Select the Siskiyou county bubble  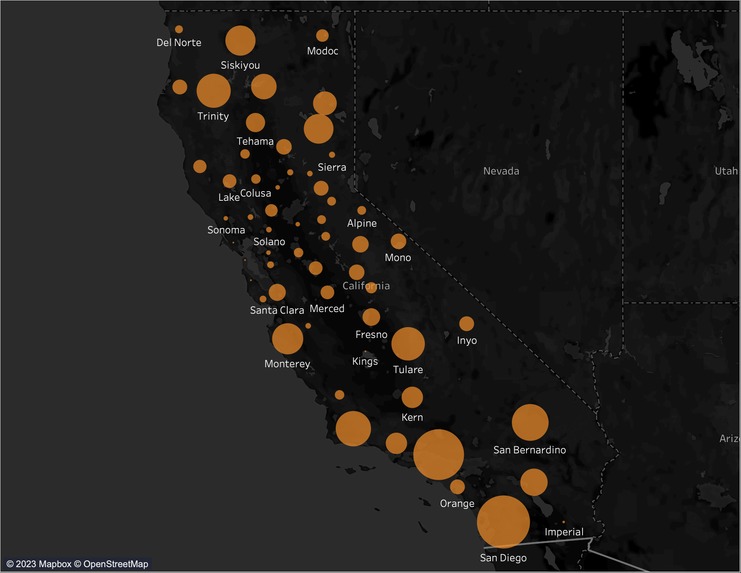[x=240, y=41]
